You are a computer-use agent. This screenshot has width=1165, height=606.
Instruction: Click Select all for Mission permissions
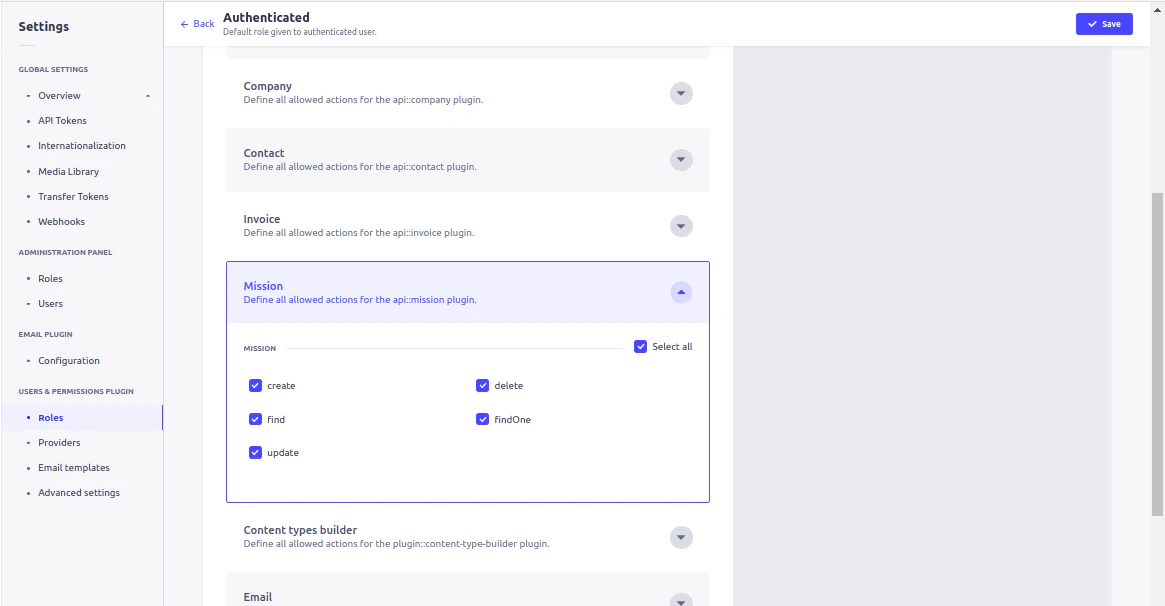(640, 346)
